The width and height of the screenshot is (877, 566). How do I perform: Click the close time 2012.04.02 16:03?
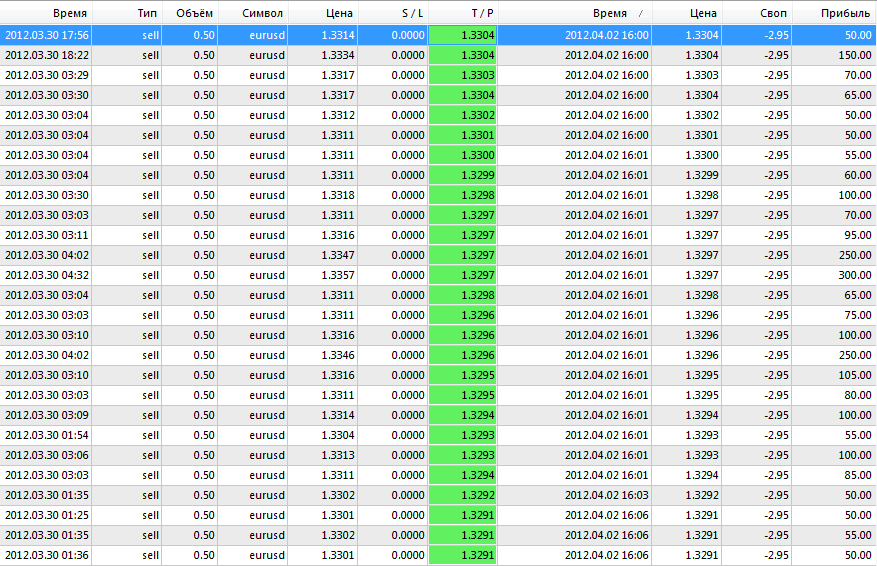(607, 495)
